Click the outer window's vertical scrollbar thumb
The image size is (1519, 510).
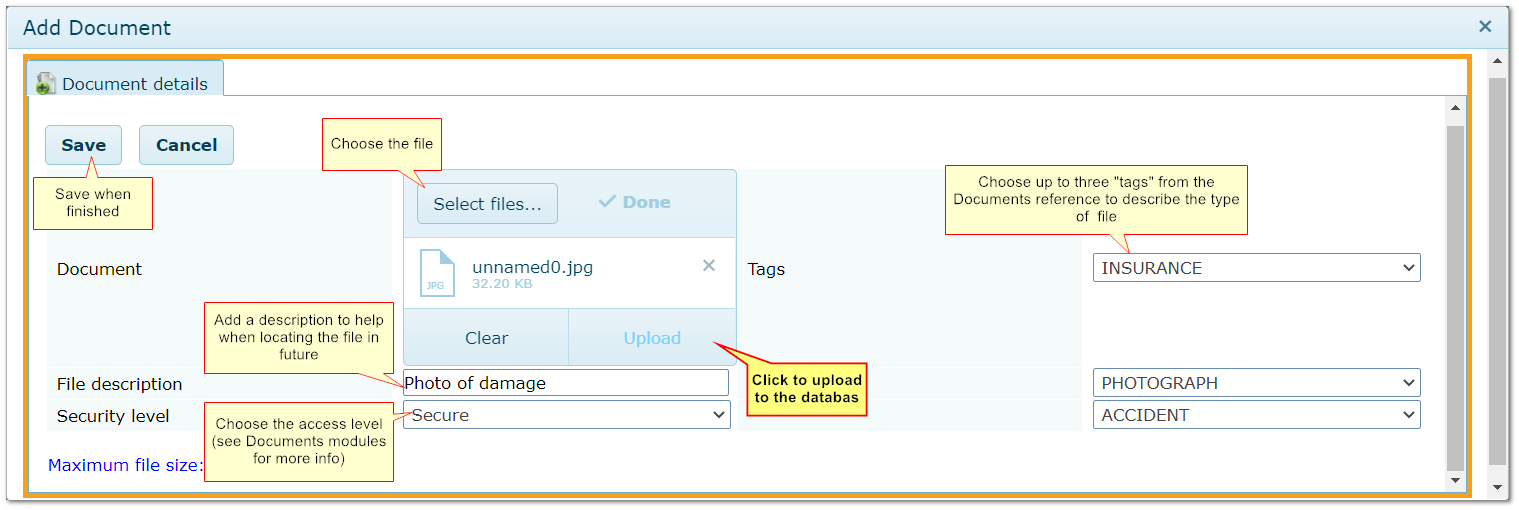point(1497,270)
